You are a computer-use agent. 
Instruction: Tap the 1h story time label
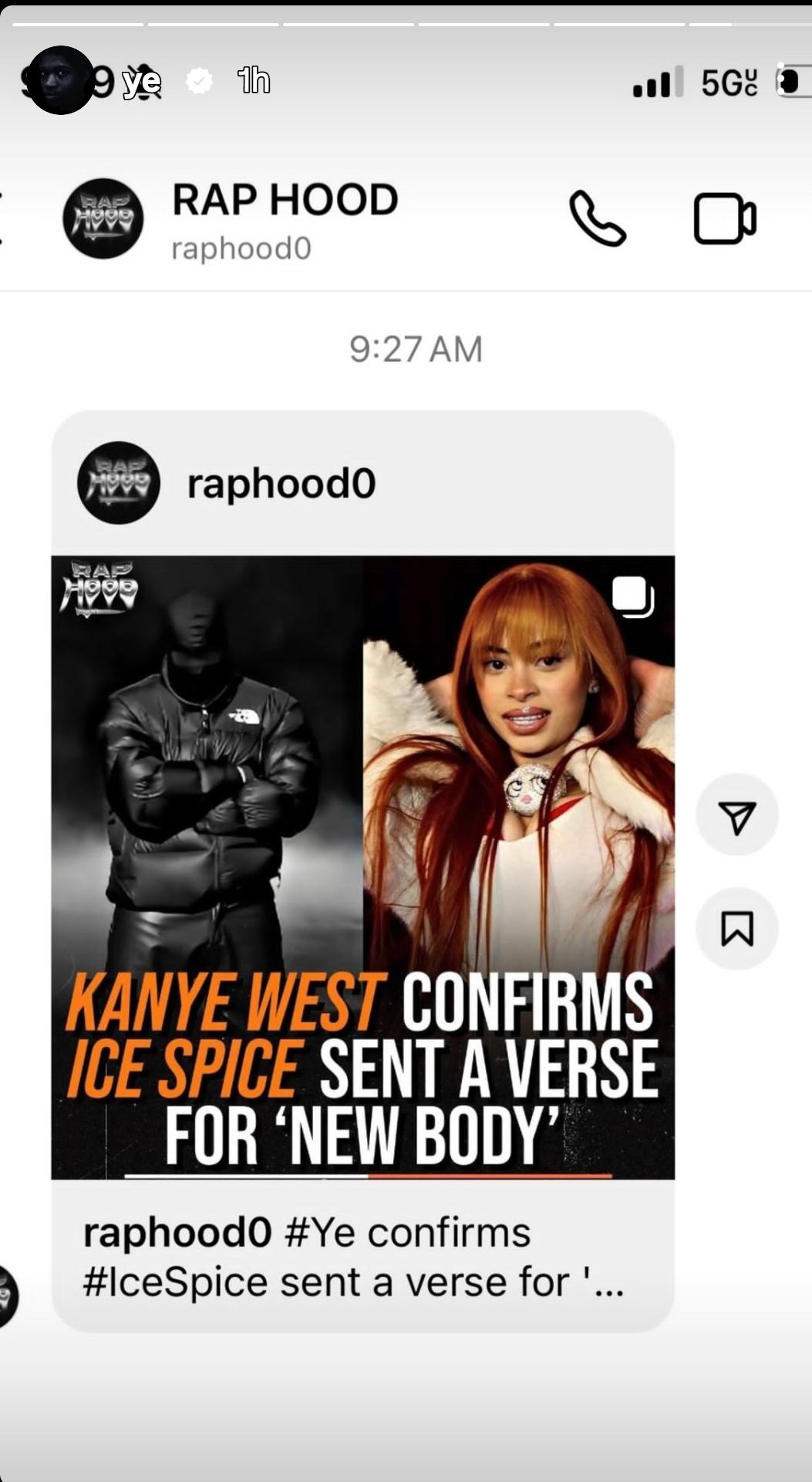254,80
